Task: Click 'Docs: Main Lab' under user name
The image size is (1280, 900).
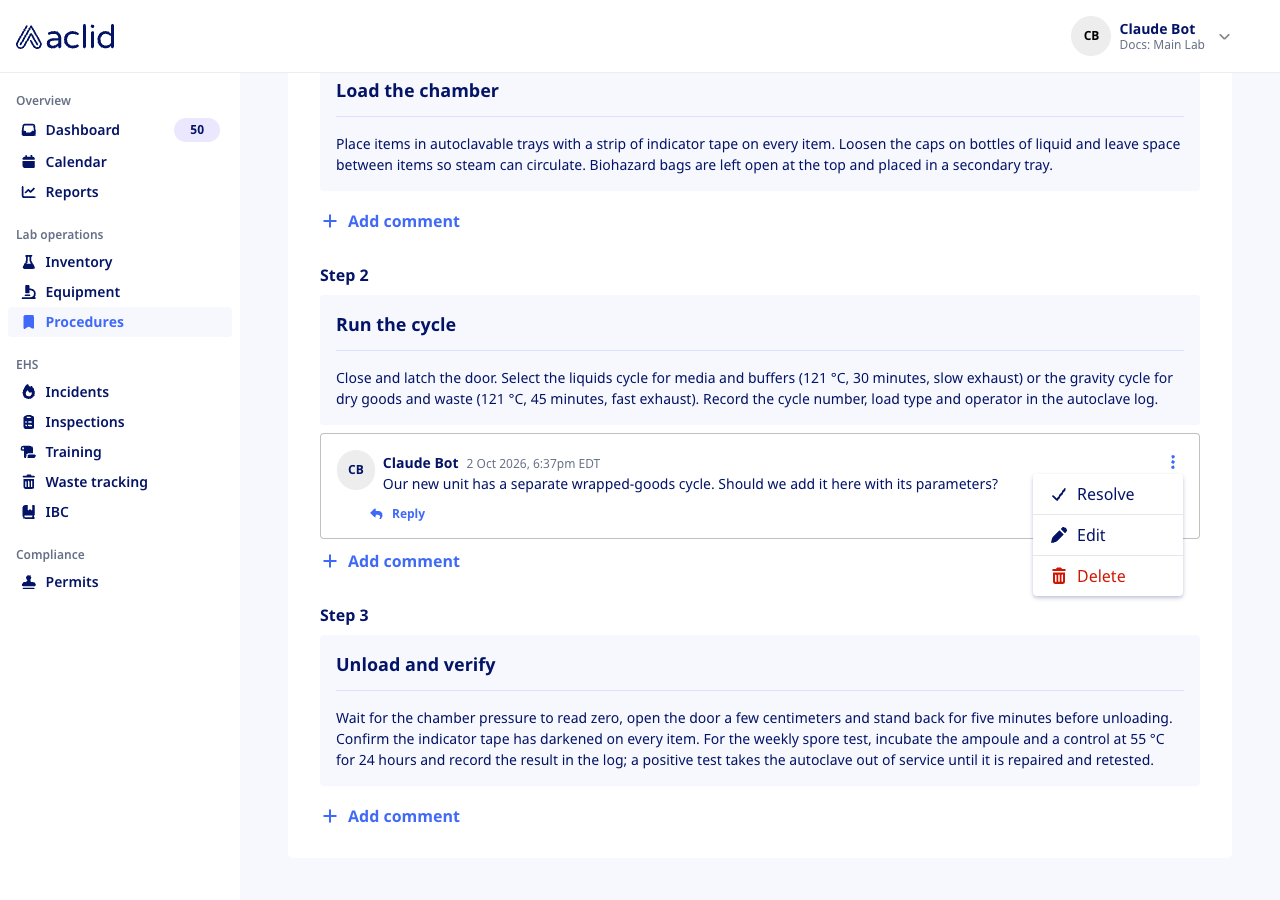Action: [1162, 45]
